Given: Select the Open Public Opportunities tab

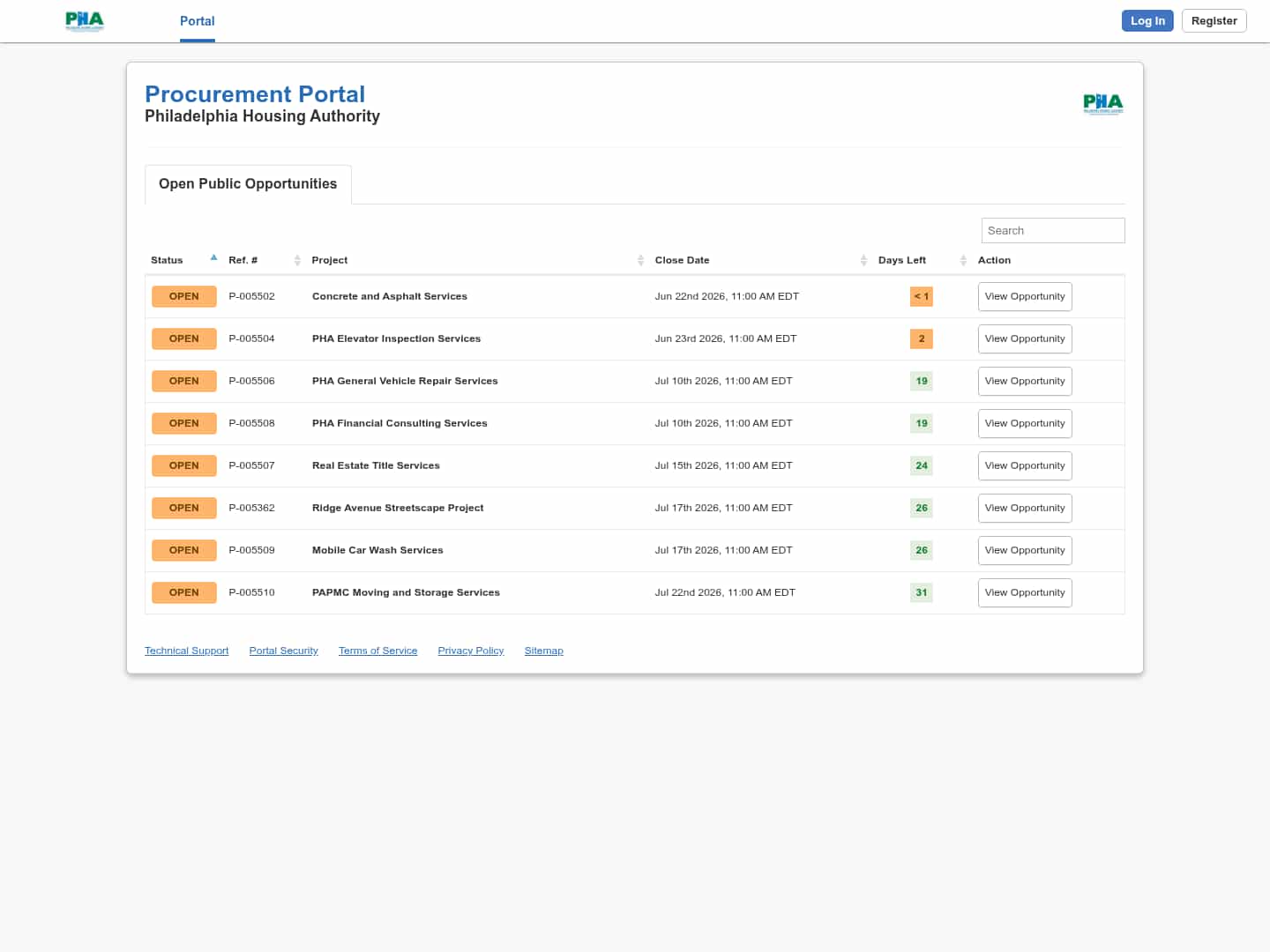Looking at the screenshot, I should (x=248, y=184).
